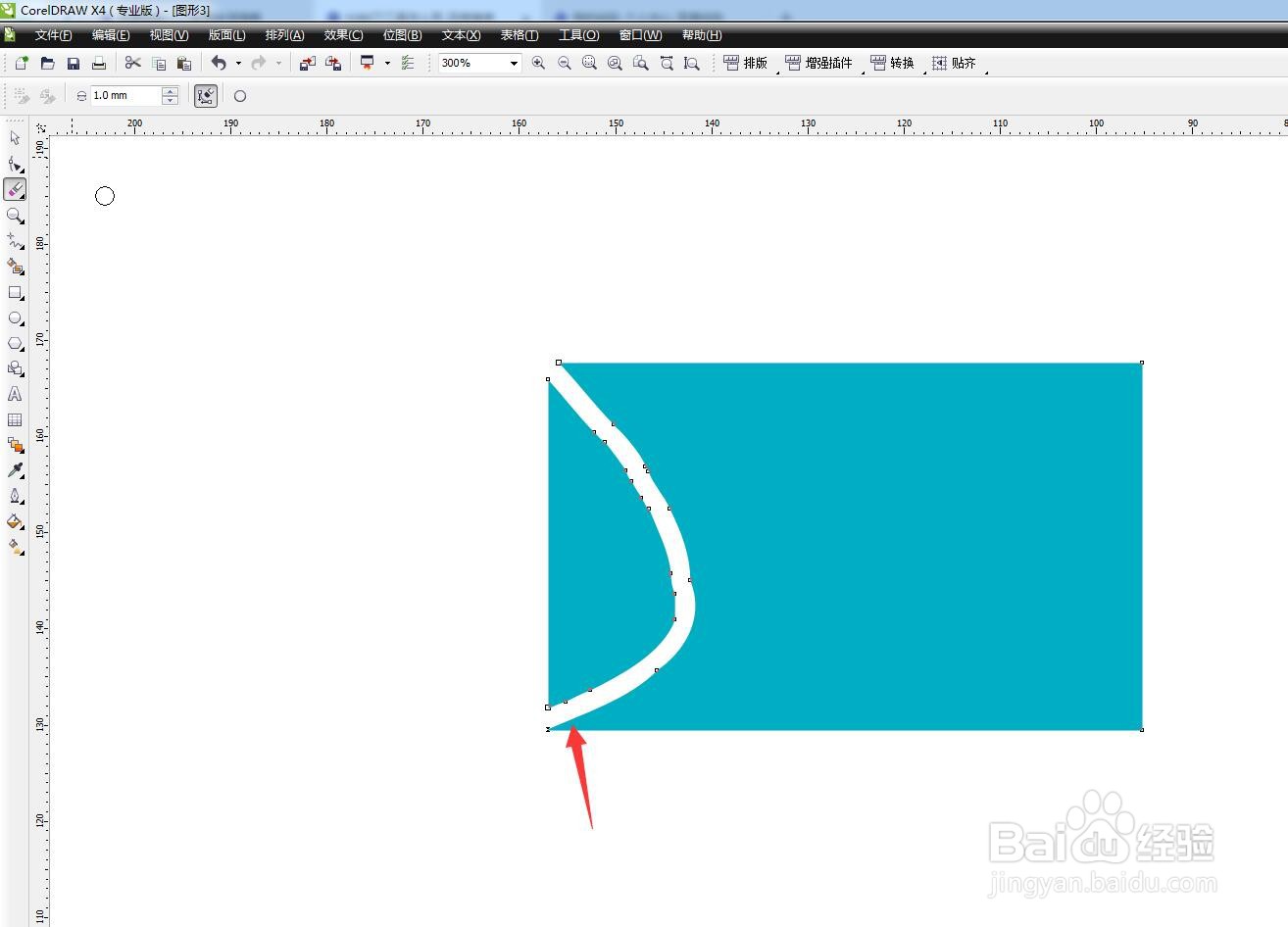The width and height of the screenshot is (1288, 927).
Task: Select the Interactive Blend tool
Action: click(x=15, y=445)
